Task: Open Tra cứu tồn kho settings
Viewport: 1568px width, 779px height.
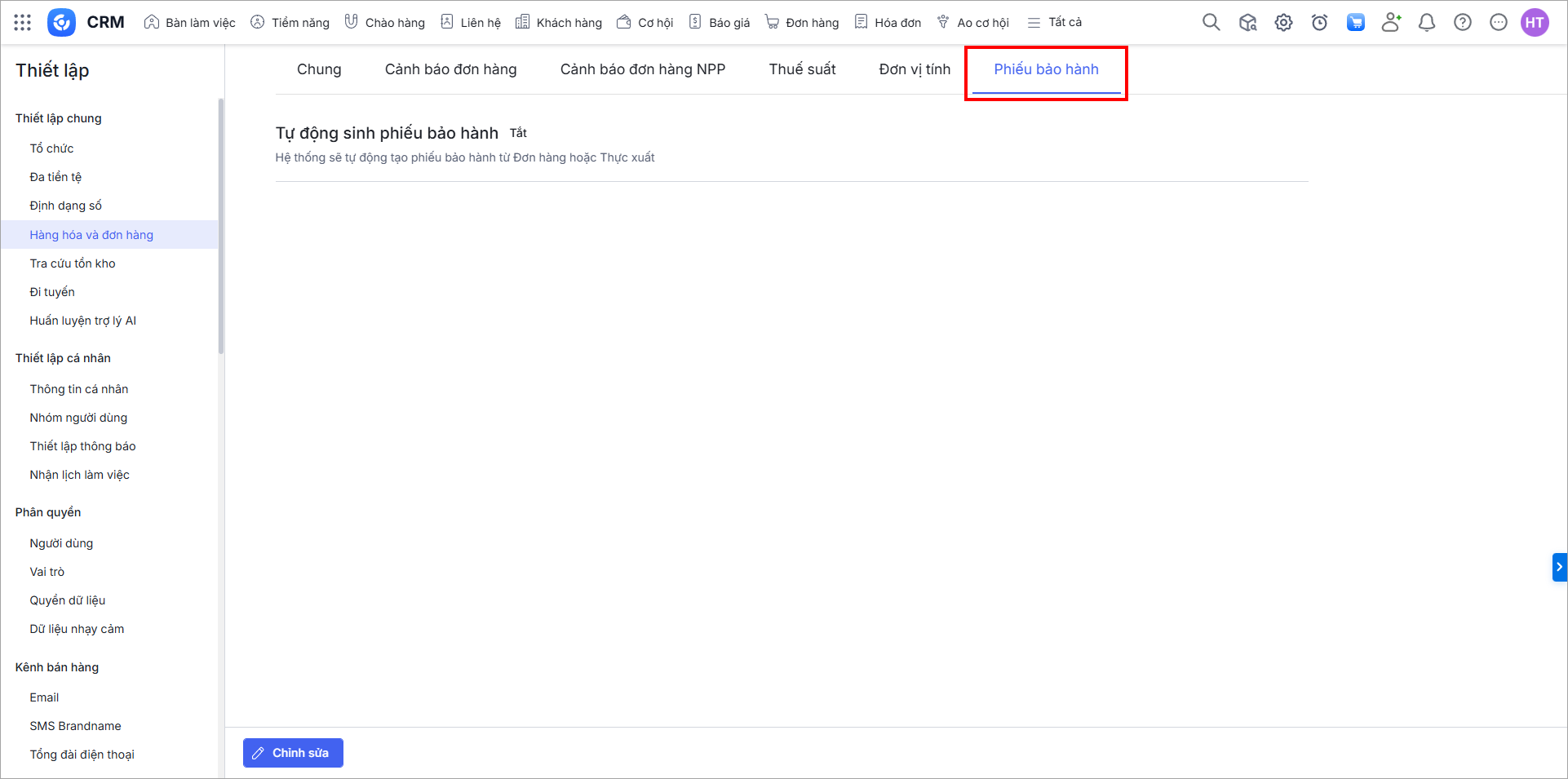Action: (x=73, y=263)
